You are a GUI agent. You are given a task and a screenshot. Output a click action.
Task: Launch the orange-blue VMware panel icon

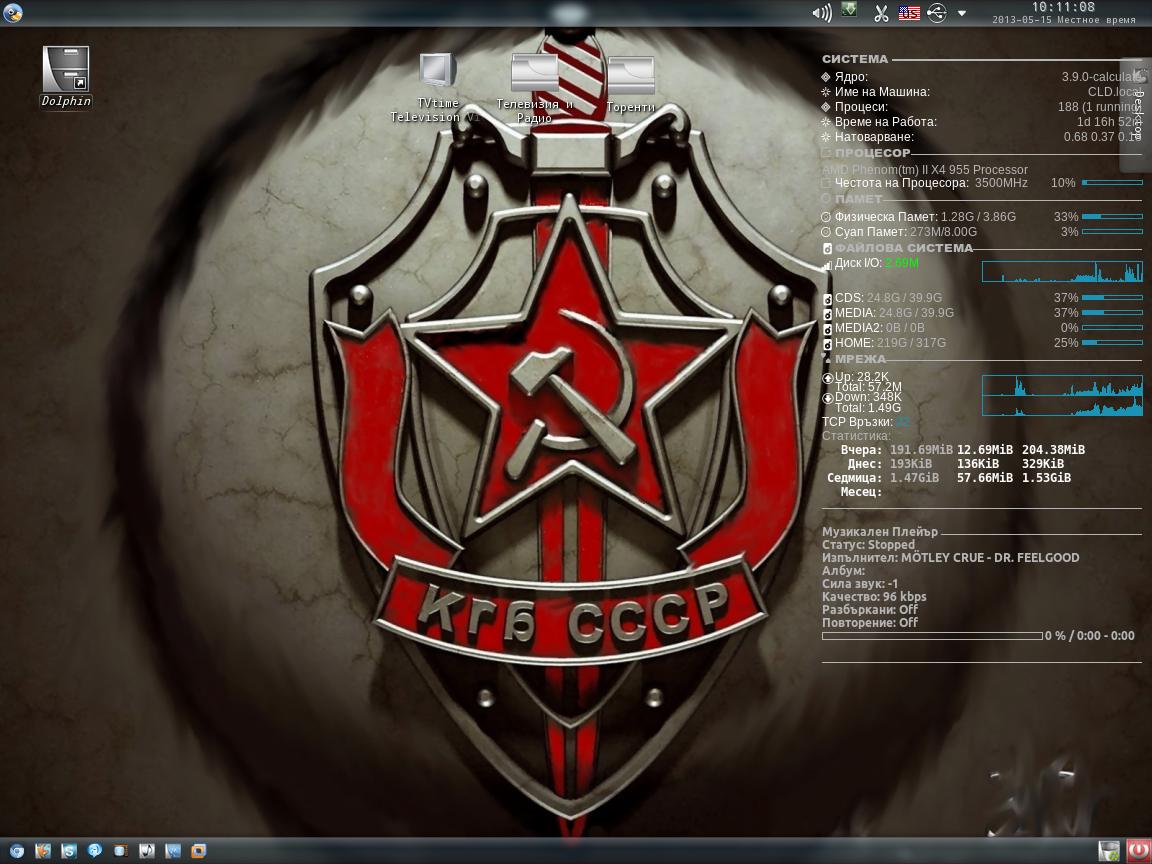[198, 851]
